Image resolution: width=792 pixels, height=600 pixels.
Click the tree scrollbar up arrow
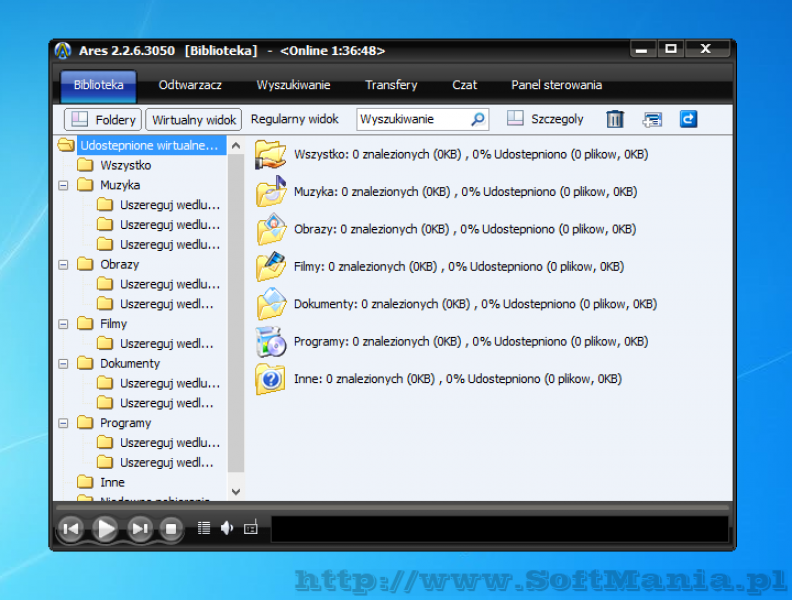pyautogui.click(x=236, y=146)
